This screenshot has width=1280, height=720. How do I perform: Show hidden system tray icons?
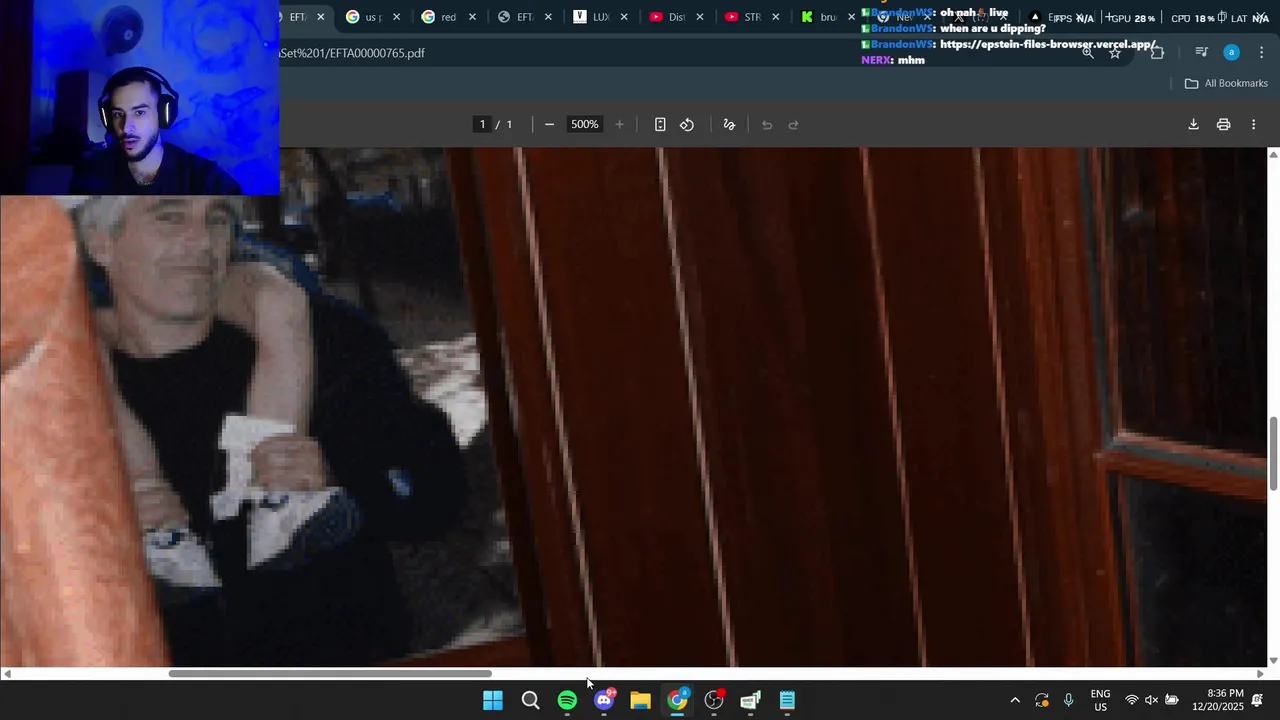tap(1015, 700)
